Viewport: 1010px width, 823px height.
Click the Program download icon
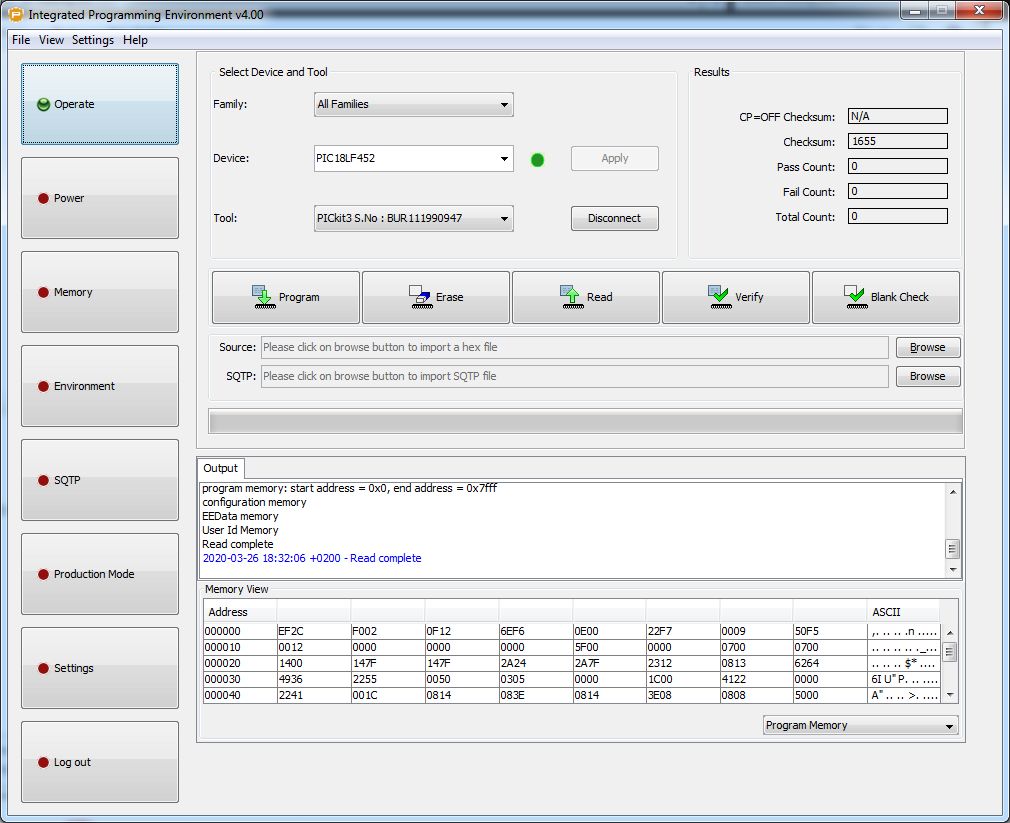pyautogui.click(x=263, y=297)
